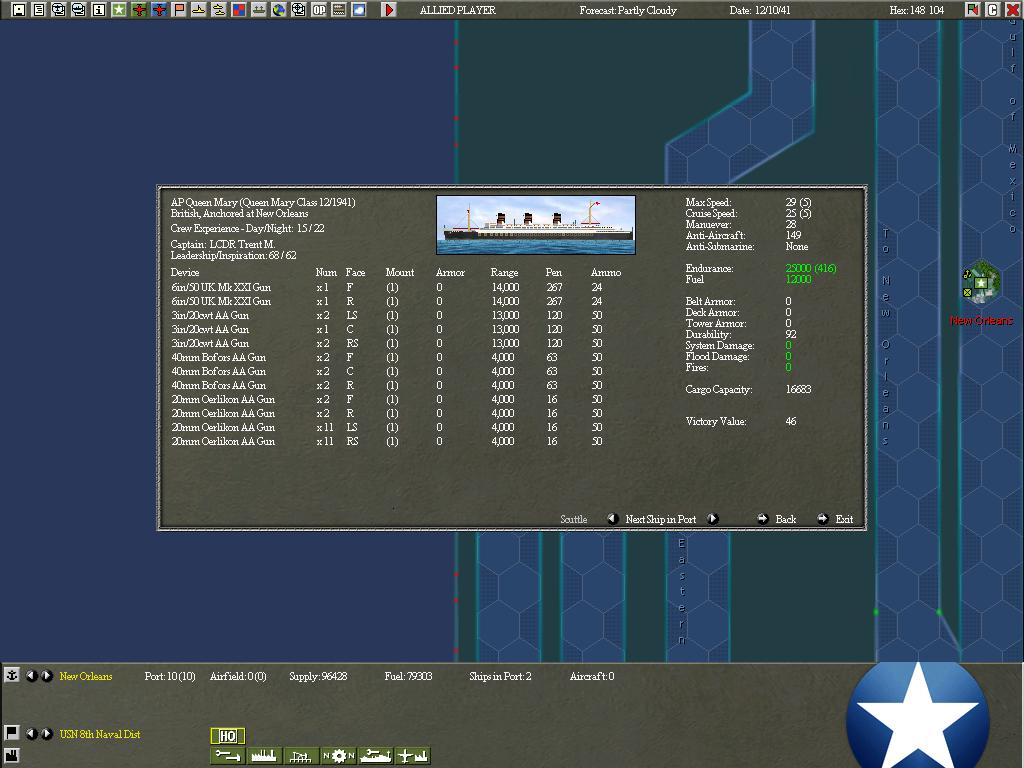This screenshot has width=1024, height=768.
Task: Click the yellow New Orleans base name
Action: (86, 676)
